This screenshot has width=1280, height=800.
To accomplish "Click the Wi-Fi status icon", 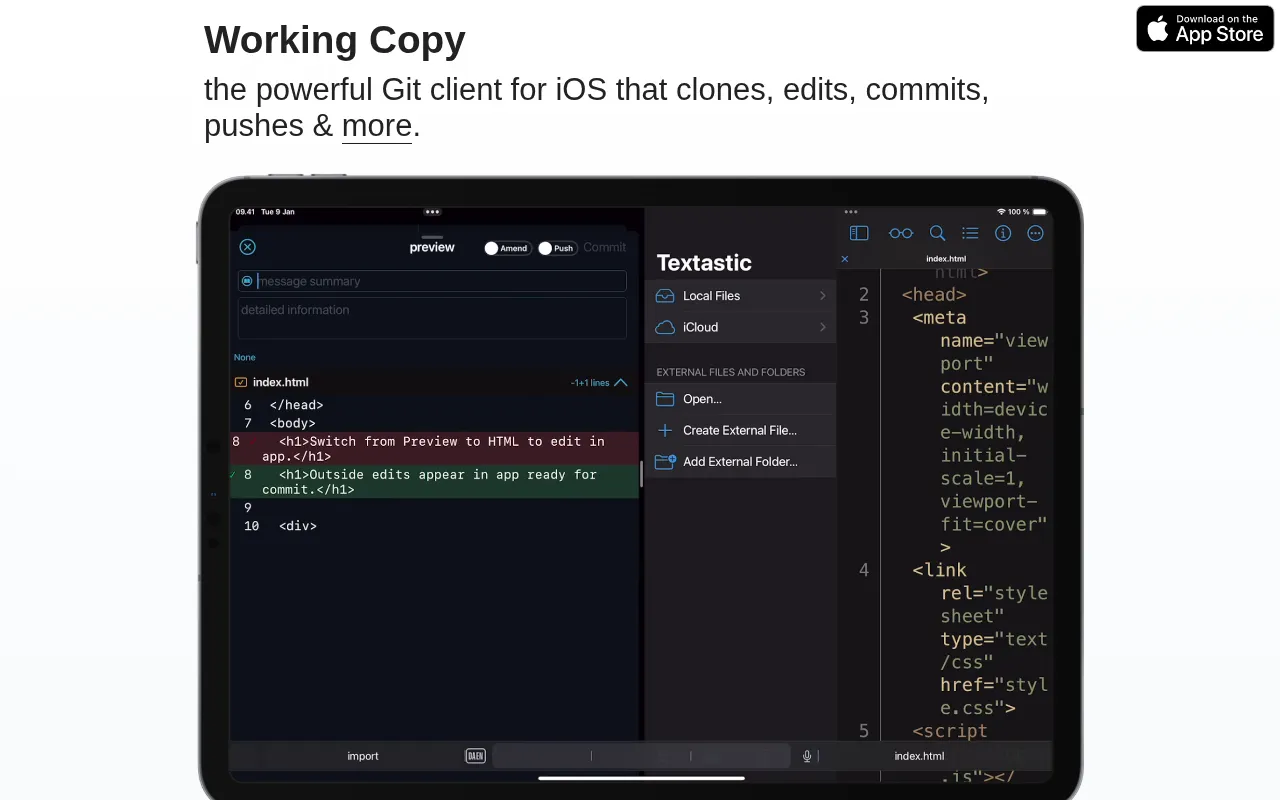I will [1001, 212].
